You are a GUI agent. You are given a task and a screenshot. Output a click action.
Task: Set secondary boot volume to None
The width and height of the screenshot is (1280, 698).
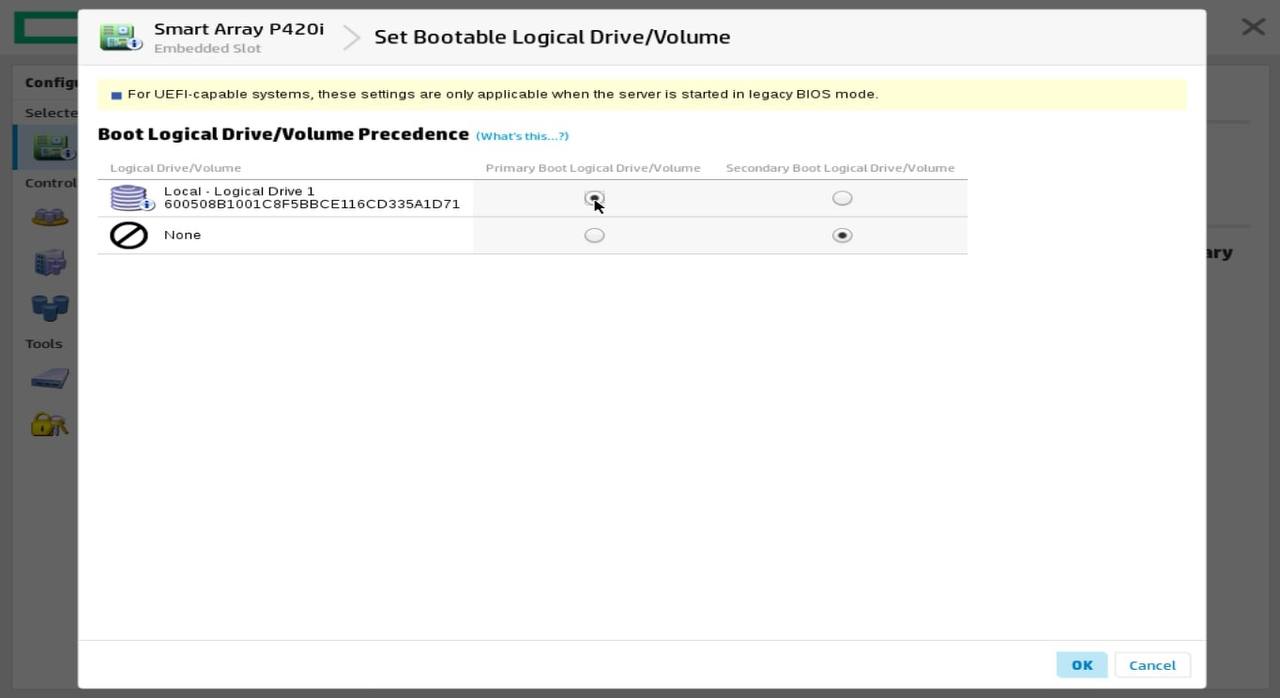point(842,235)
